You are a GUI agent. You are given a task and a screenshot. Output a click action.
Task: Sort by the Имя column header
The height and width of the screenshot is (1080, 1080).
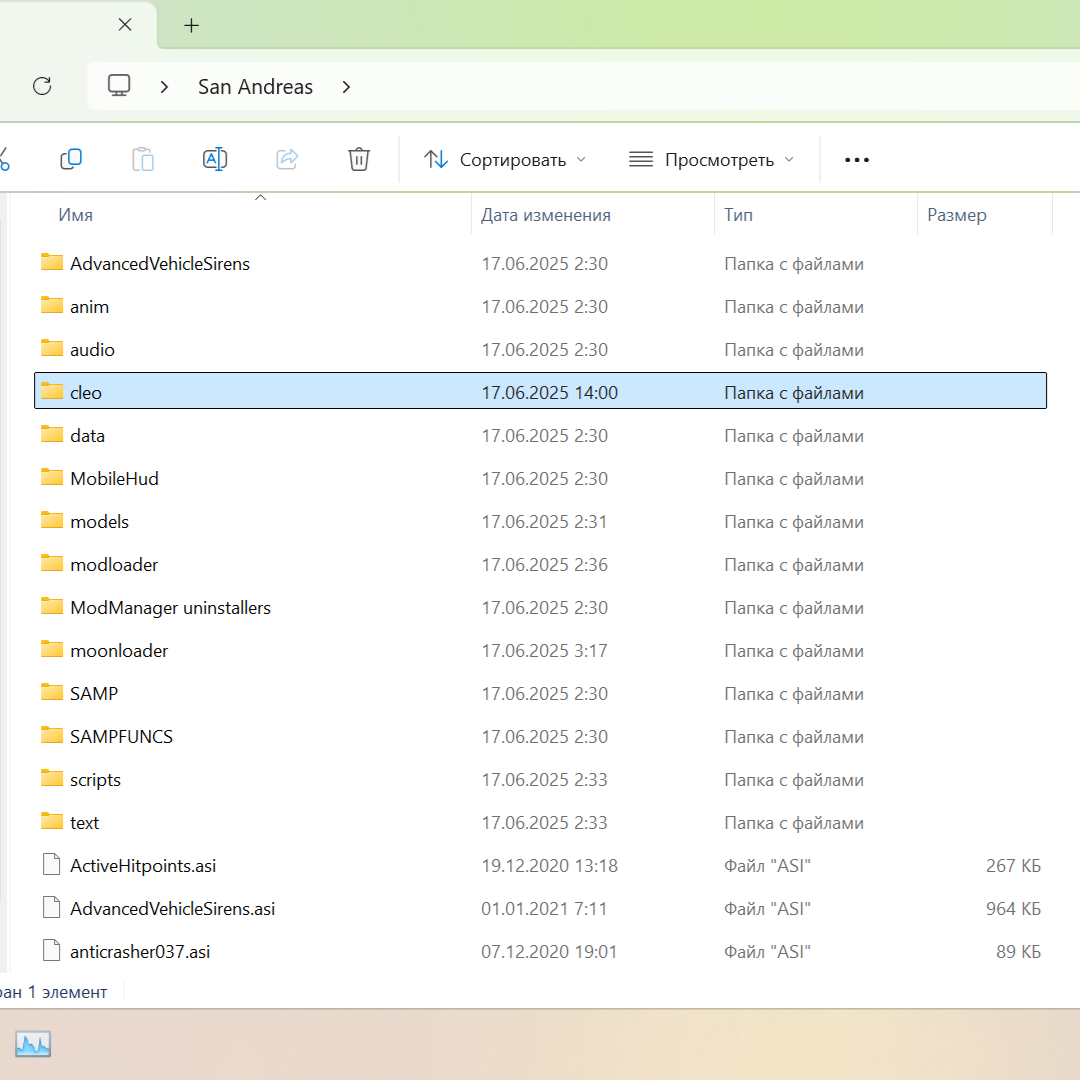(76, 215)
